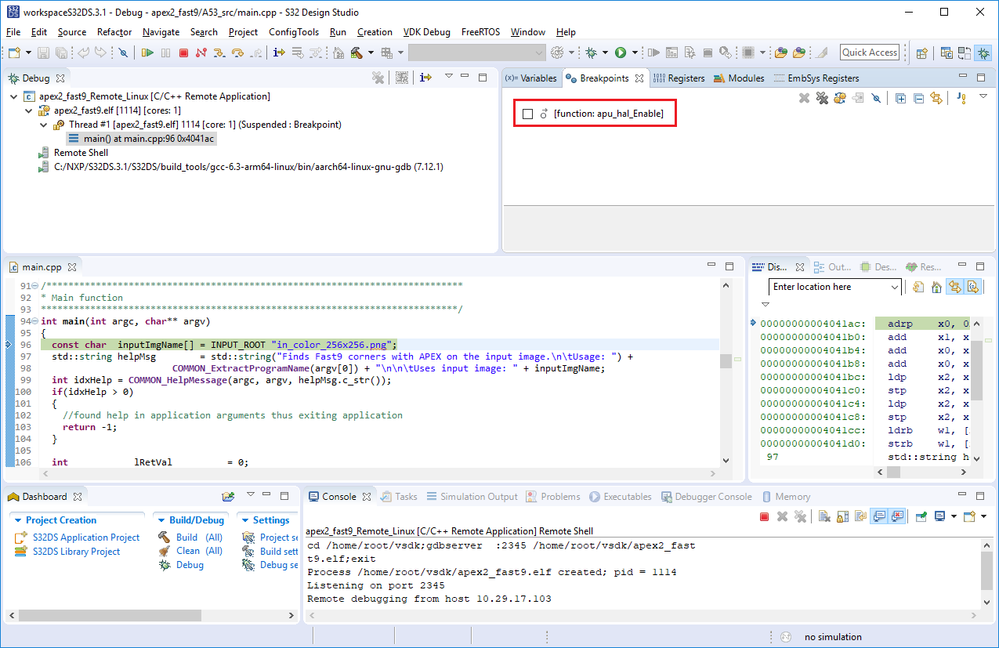This screenshot has height=648, width=999.
Task: Toggle Link with Active Debug Context in Disassembly
Action: pyautogui.click(x=954, y=287)
